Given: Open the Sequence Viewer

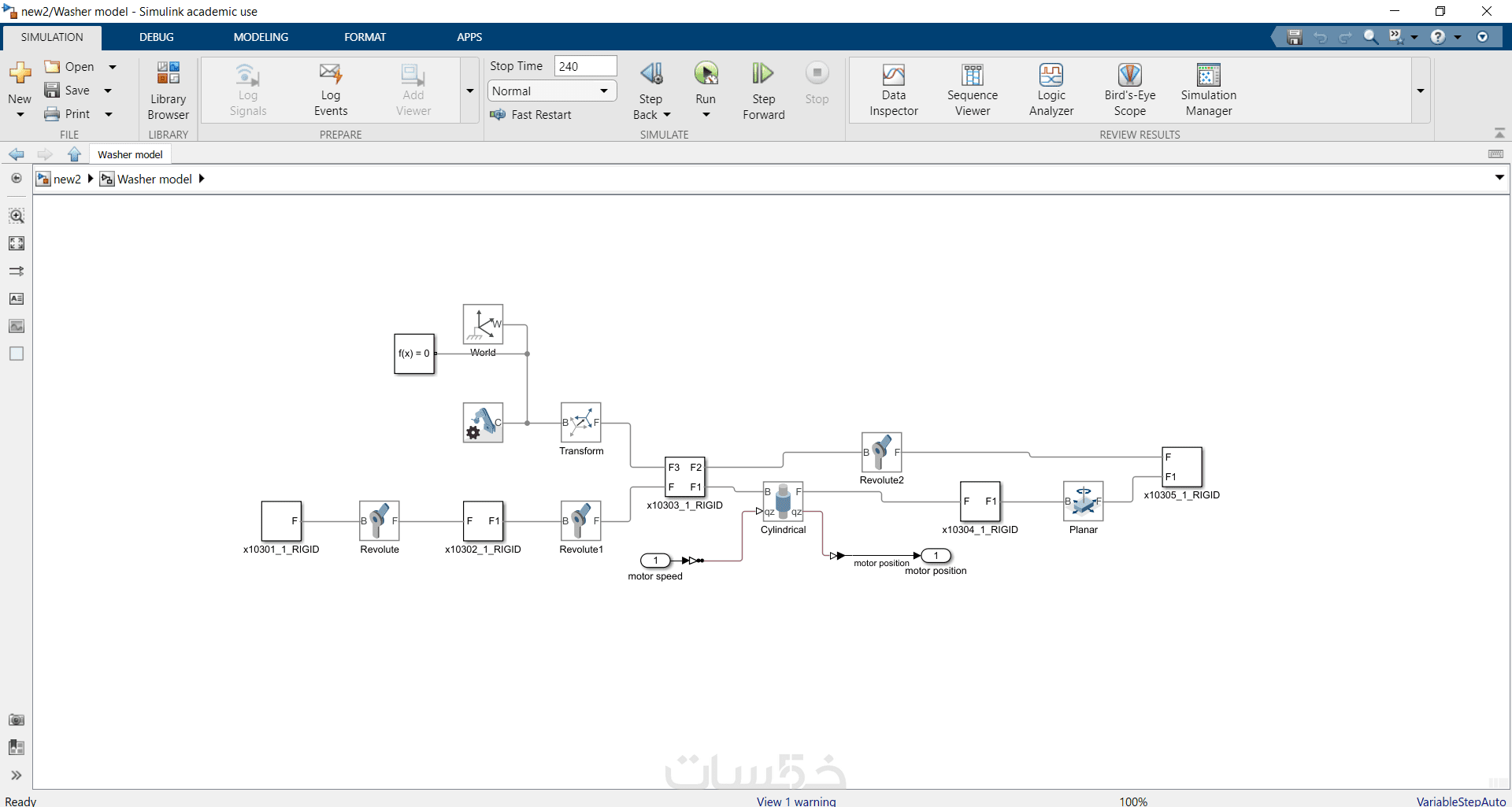Looking at the screenshot, I should click(973, 90).
